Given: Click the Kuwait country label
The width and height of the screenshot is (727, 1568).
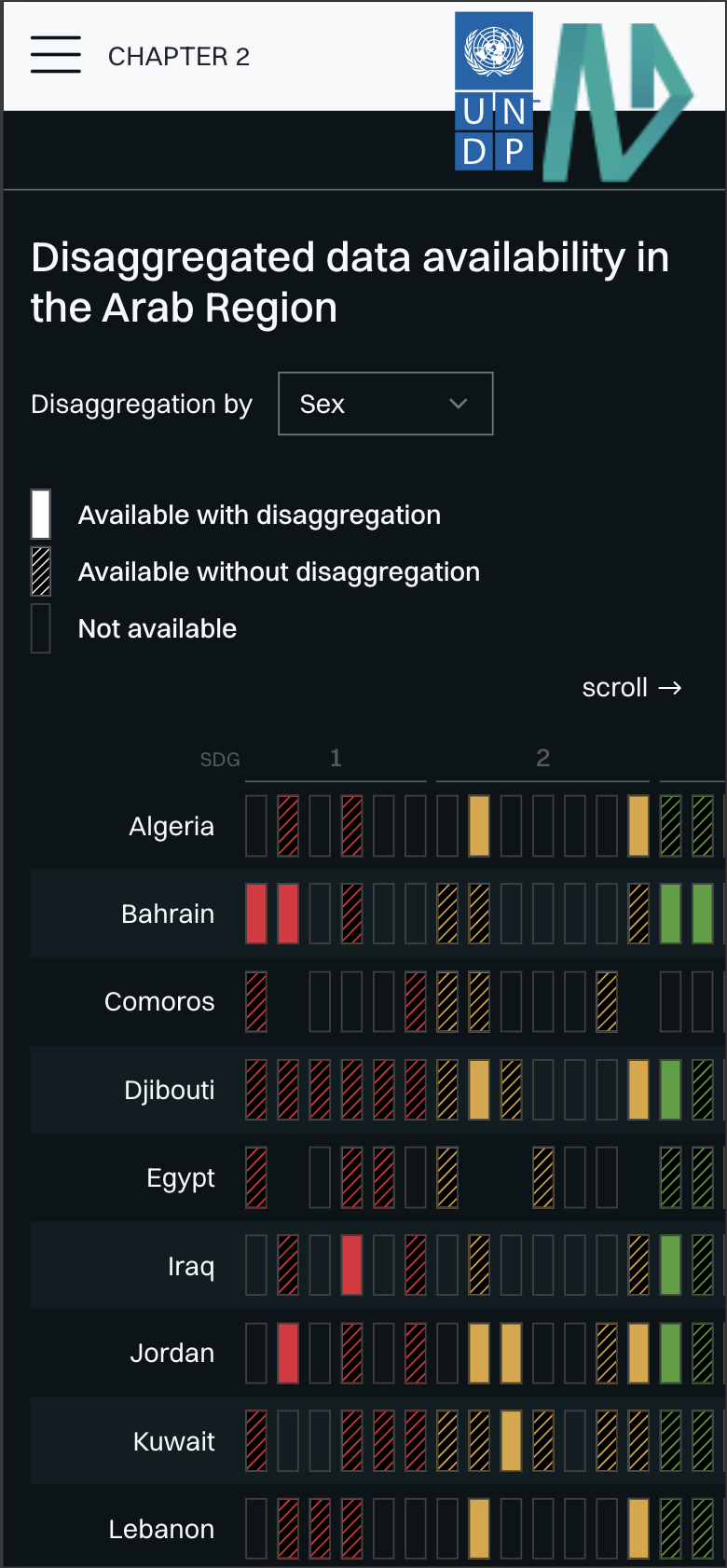Looking at the screenshot, I should 174,1441.
